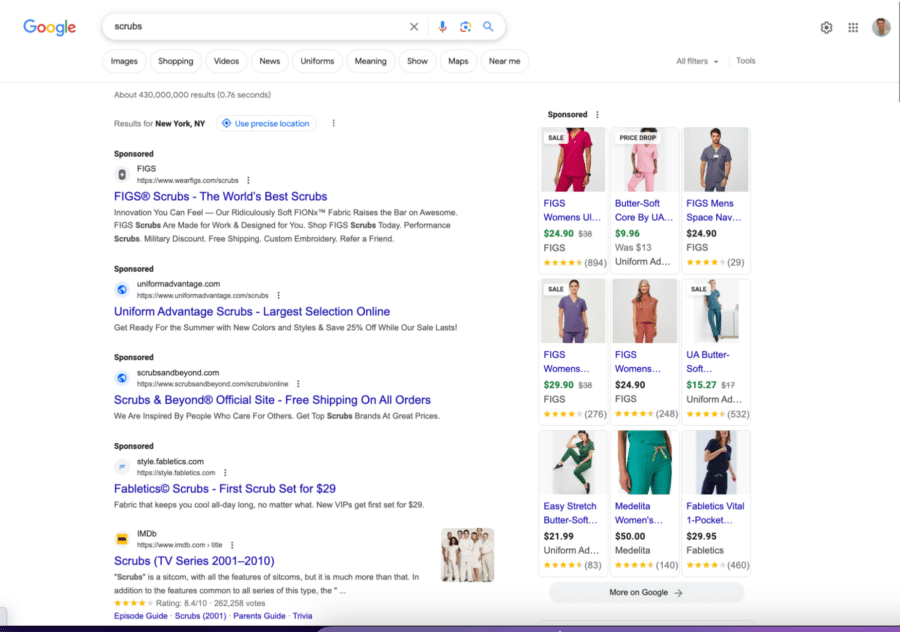Click the magnifying glass search icon
900x632 pixels.
point(488,26)
